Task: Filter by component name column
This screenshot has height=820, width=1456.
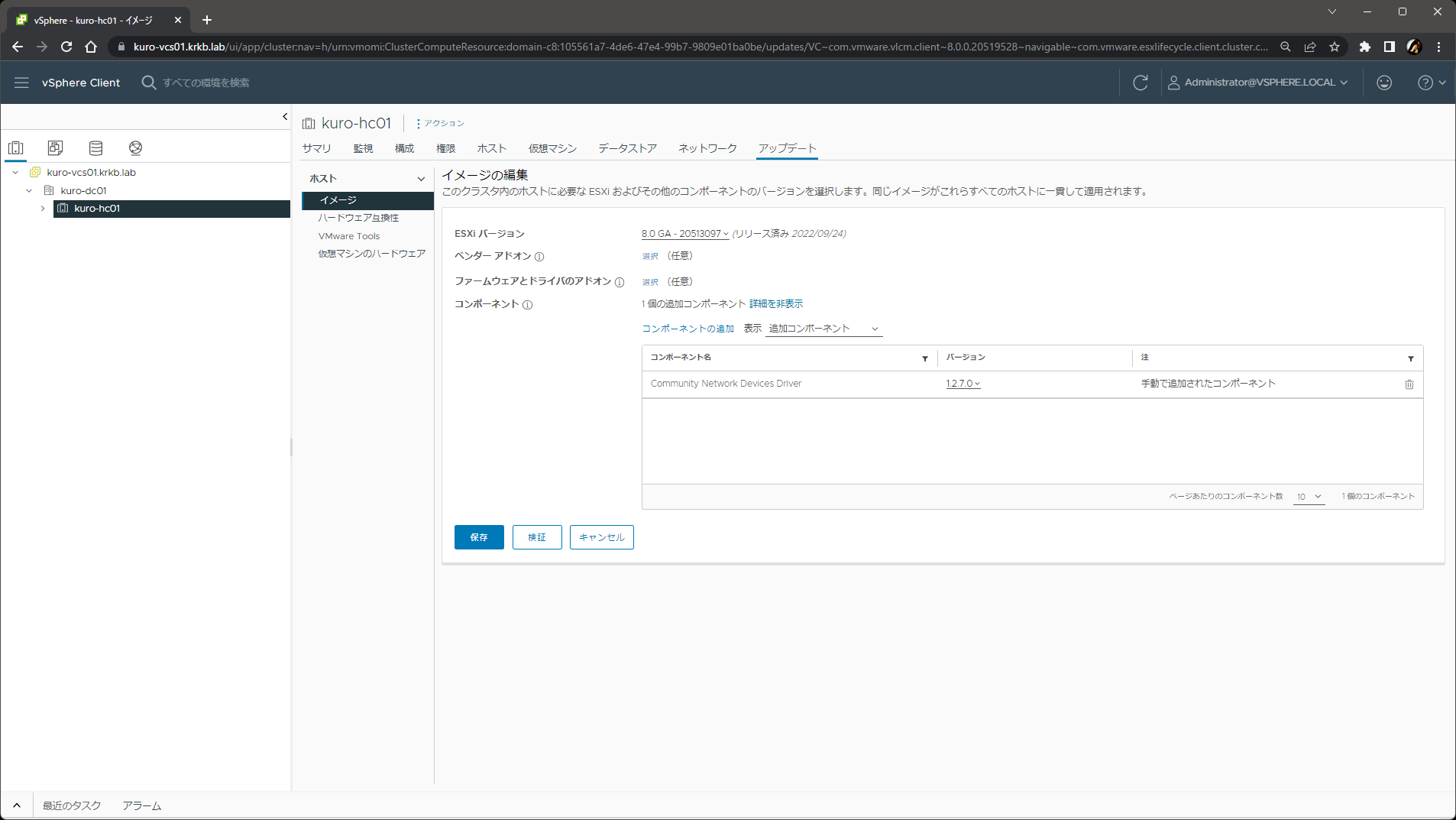Action: 924,358
